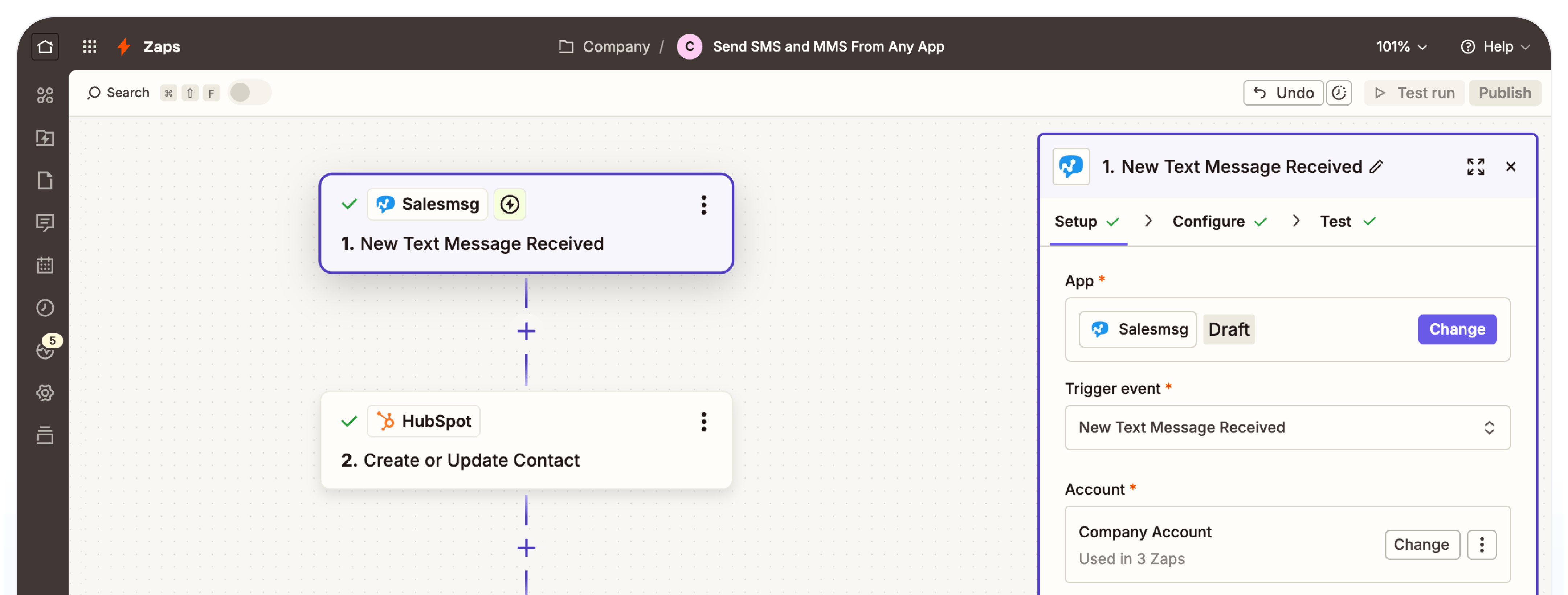The height and width of the screenshot is (595, 1568).
Task: Click the version history icon beside Undo
Action: 1339,93
